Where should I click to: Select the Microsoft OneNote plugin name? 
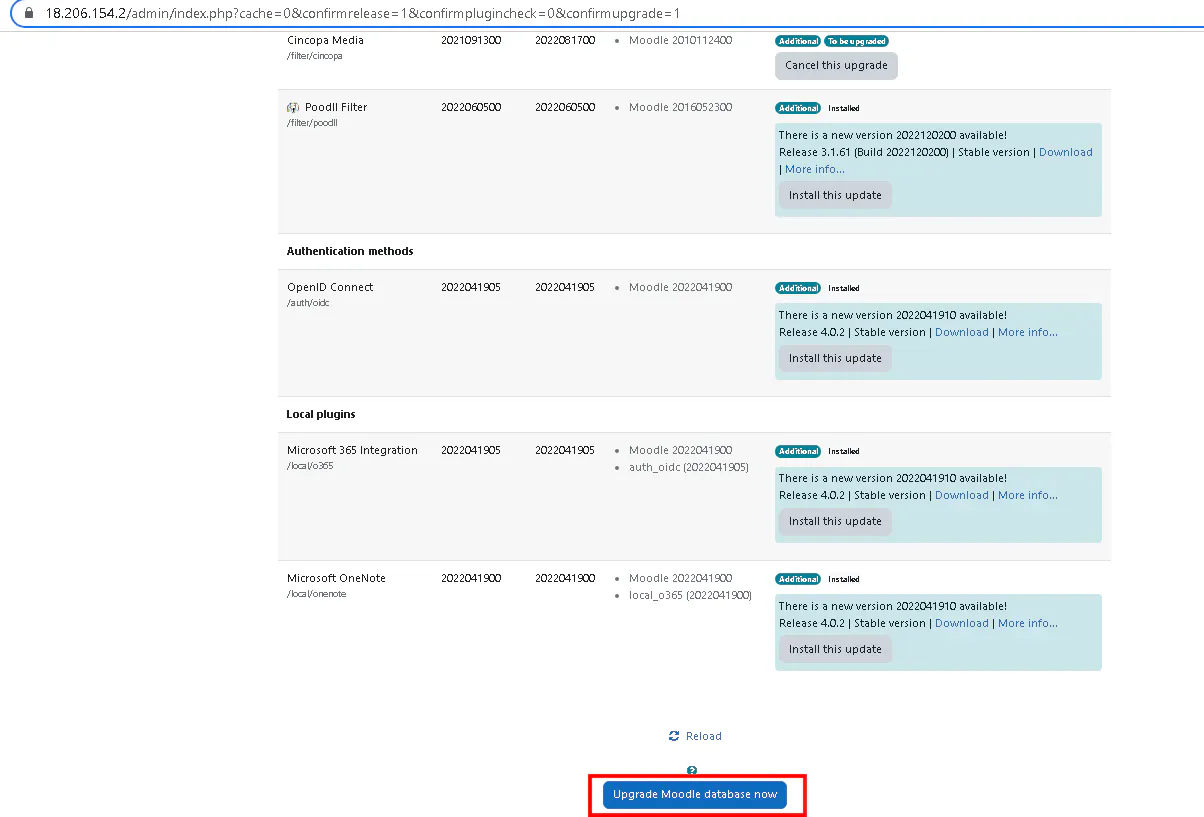coord(336,578)
